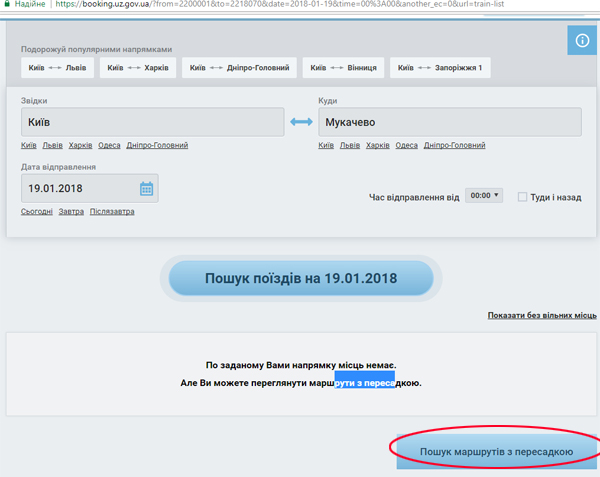Open 'Показати без вільних місць' link
This screenshot has height=477, width=600.
click(x=541, y=315)
